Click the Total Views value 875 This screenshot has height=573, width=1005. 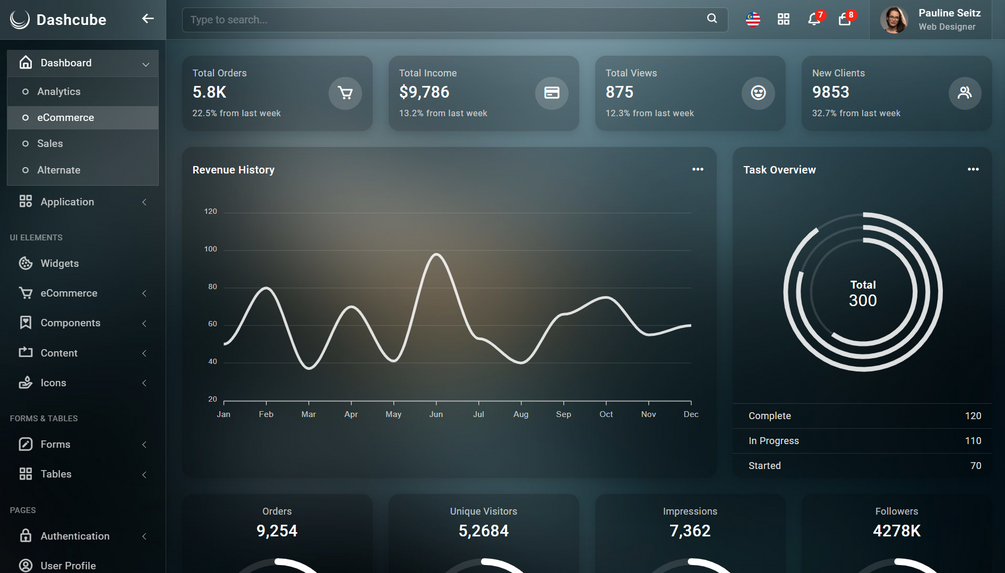(x=619, y=92)
